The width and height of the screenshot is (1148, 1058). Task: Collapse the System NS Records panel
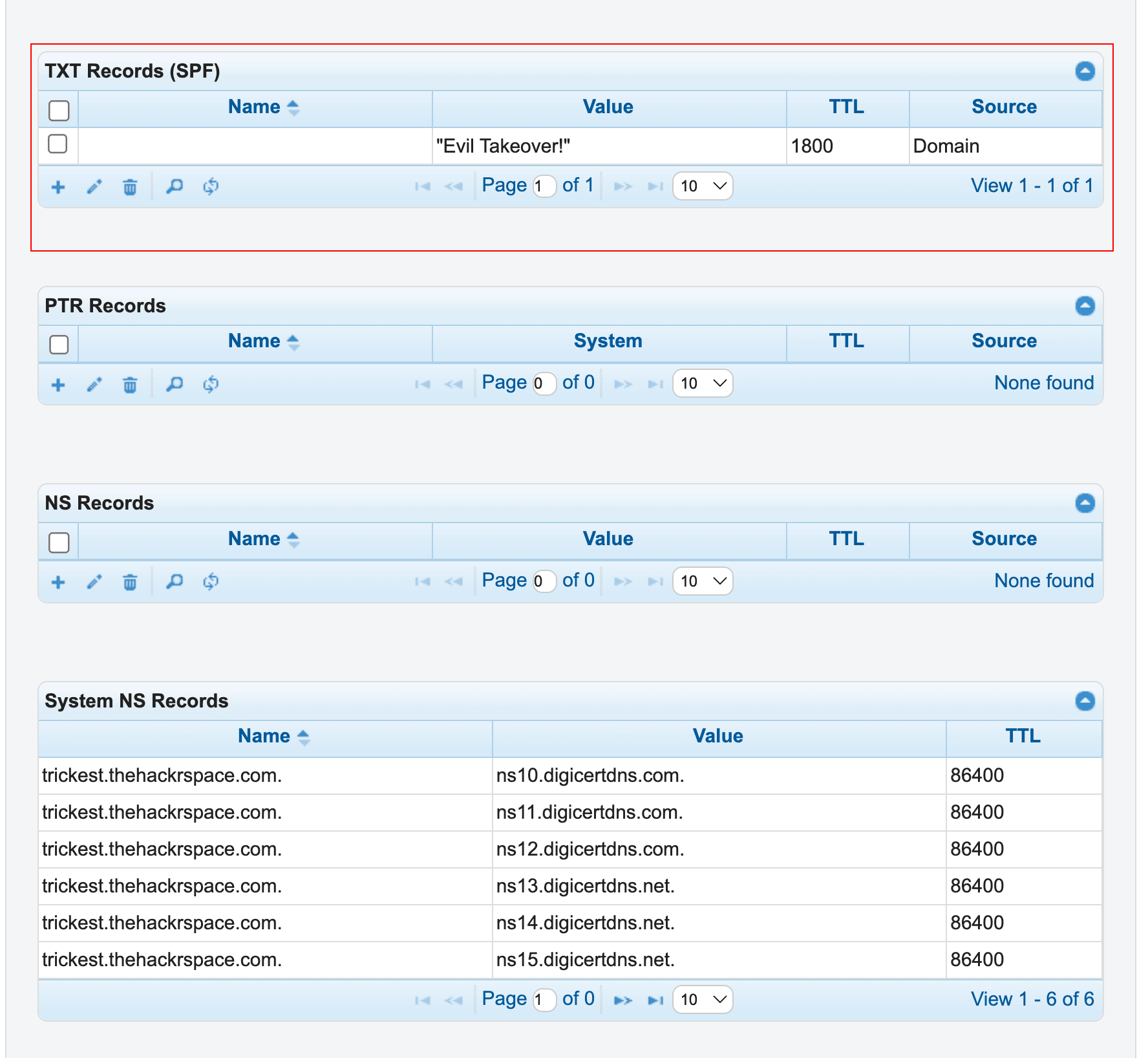(1085, 700)
